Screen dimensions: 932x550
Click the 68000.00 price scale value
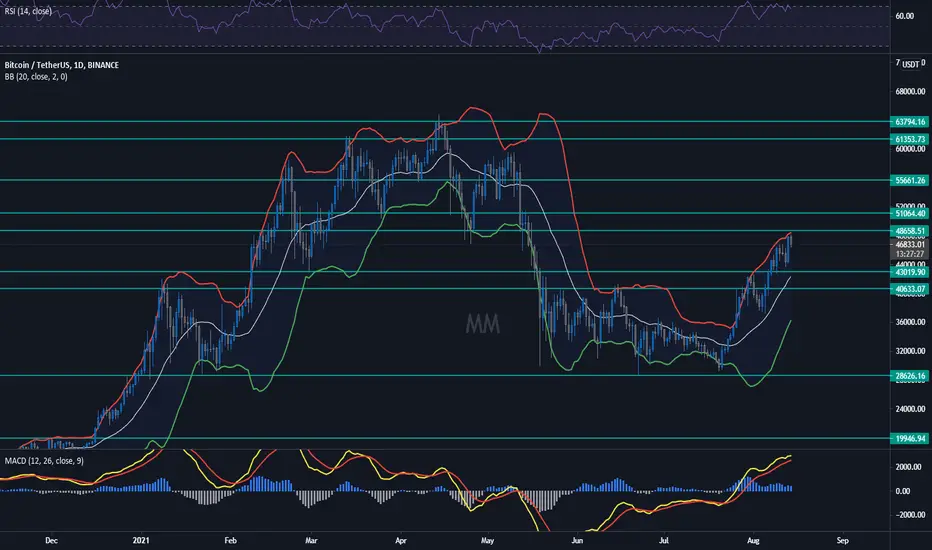coord(910,92)
